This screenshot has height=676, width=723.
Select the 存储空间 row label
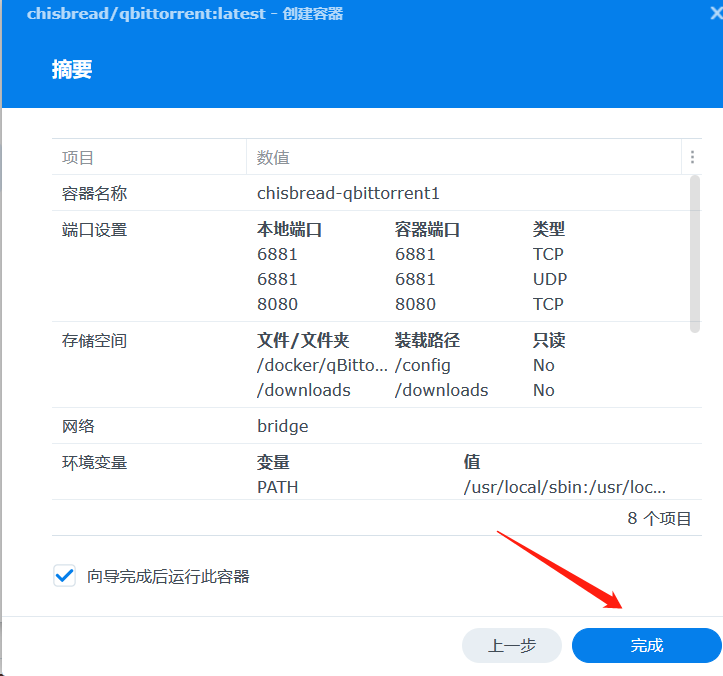pos(95,341)
